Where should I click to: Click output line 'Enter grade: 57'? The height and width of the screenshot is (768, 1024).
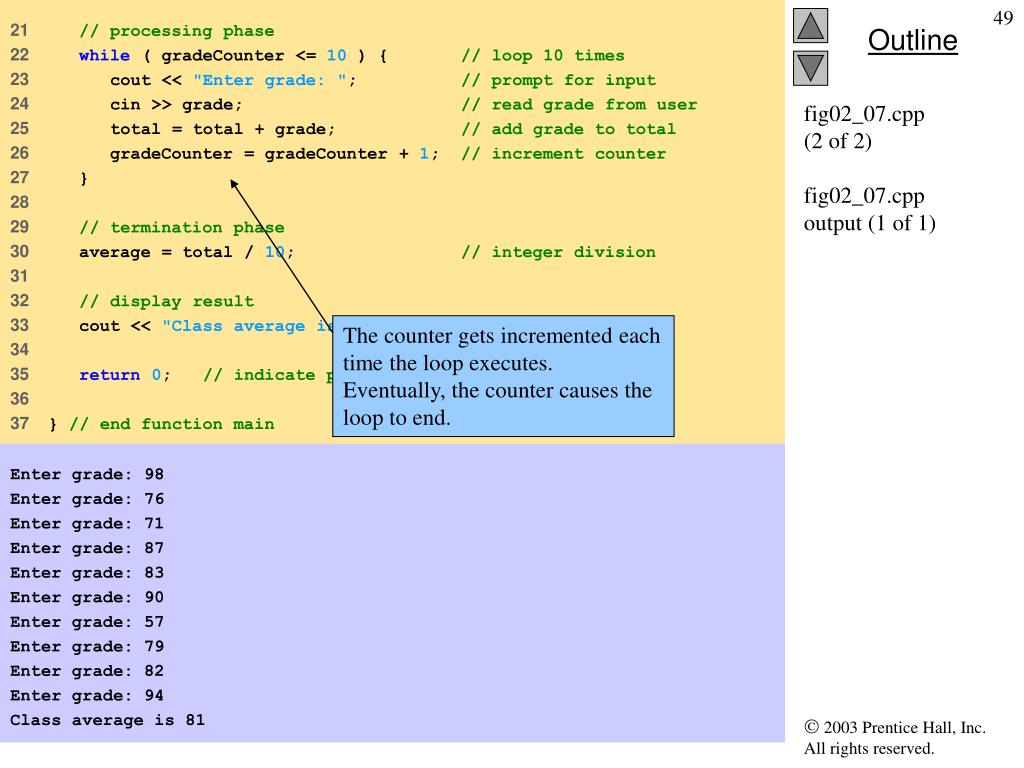coord(87,622)
